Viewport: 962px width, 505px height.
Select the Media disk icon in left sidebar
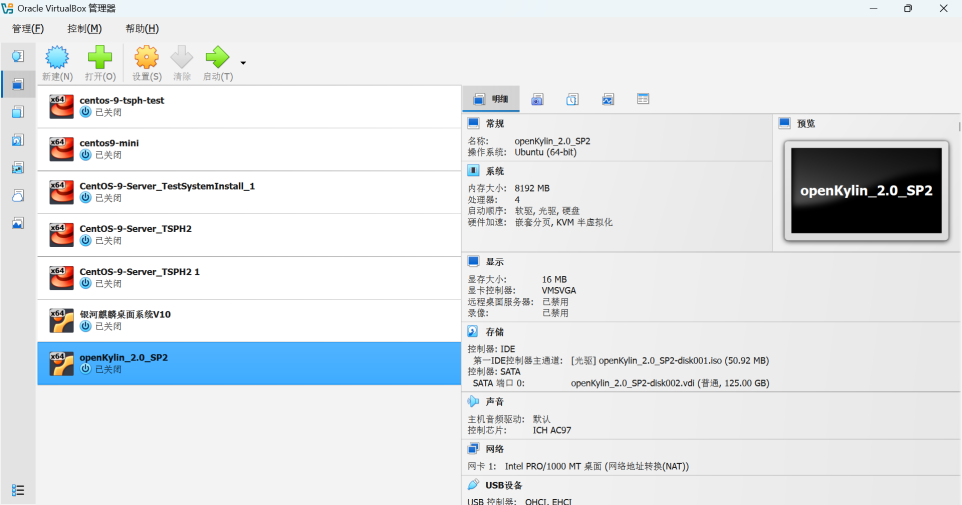18,140
